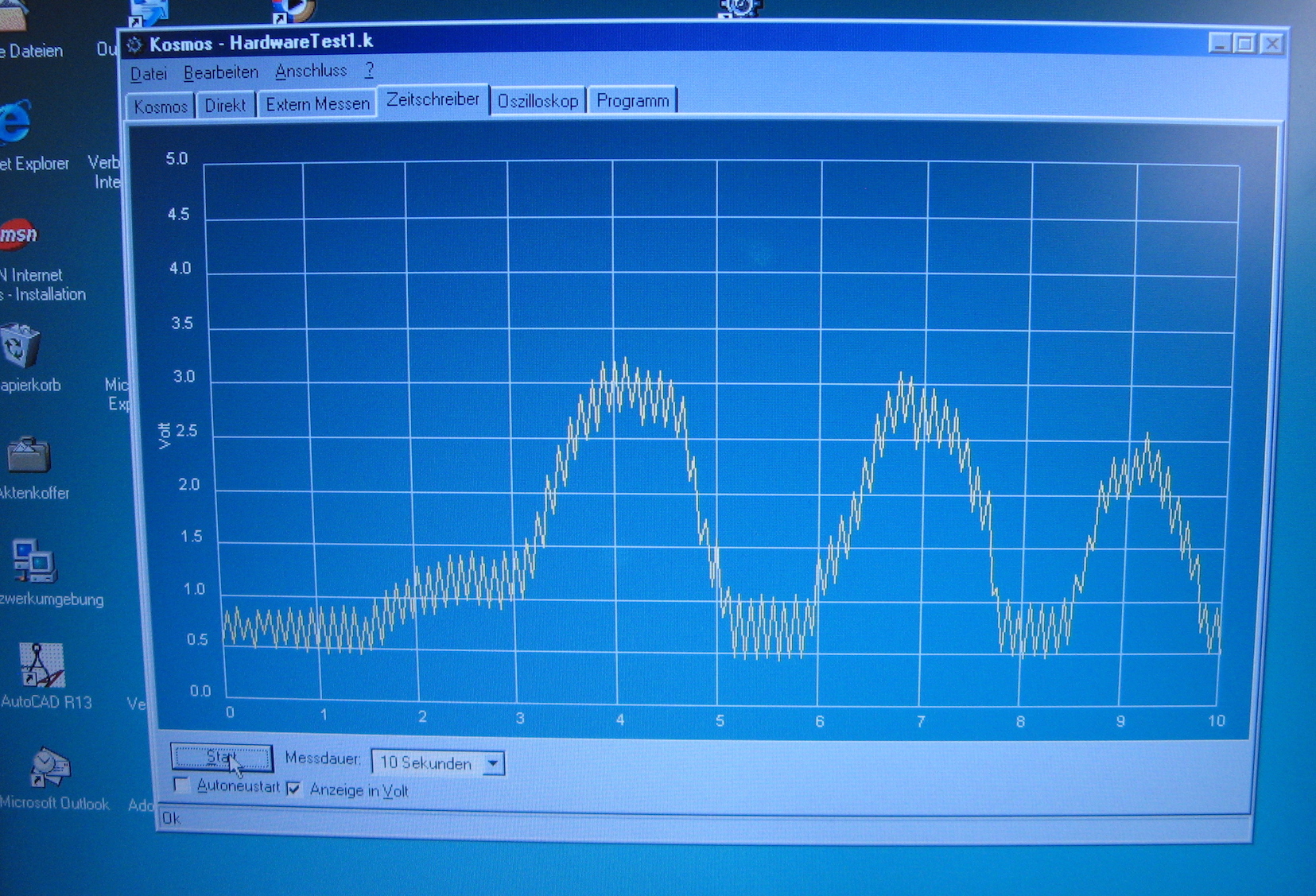The width and height of the screenshot is (1316, 896).
Task: Switch to the Extern Messen tab
Action: point(317,103)
